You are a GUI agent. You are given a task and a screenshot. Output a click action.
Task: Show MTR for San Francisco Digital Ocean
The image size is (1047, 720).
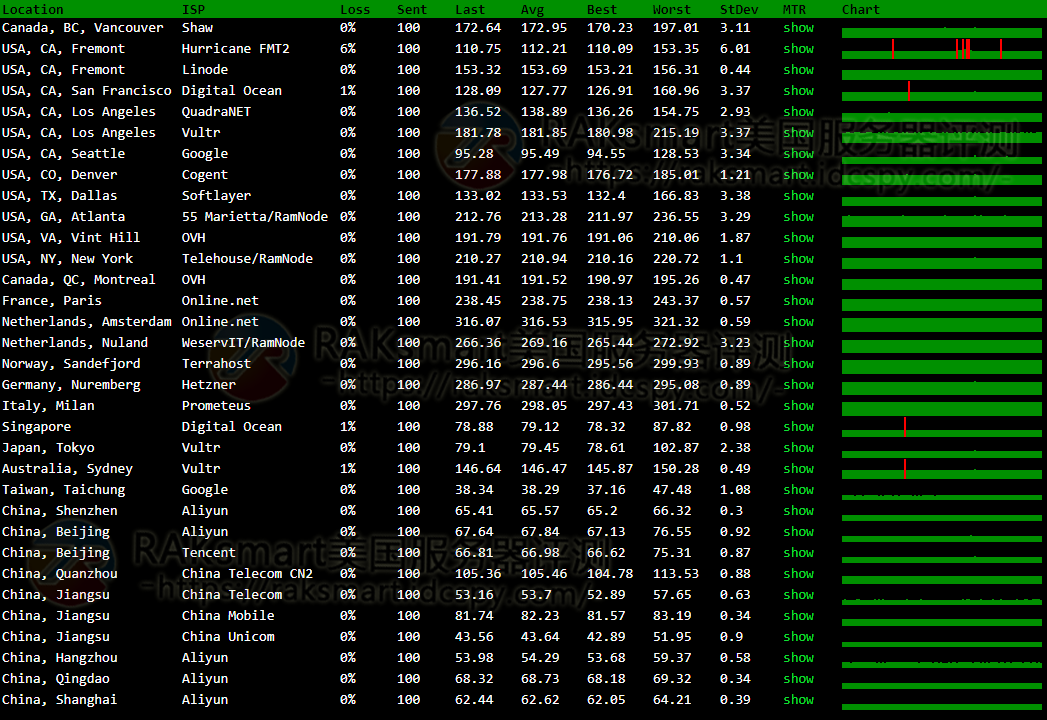798,91
